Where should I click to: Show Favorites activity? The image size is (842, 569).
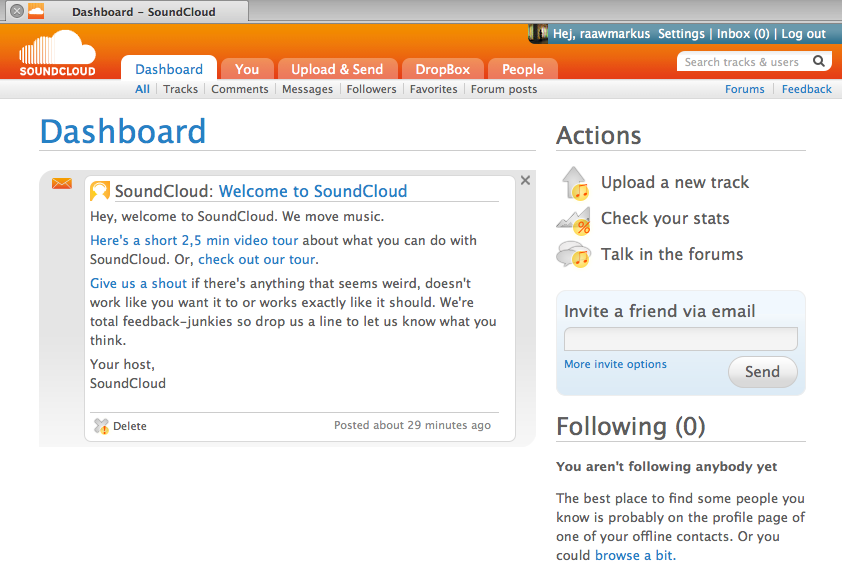pos(433,89)
